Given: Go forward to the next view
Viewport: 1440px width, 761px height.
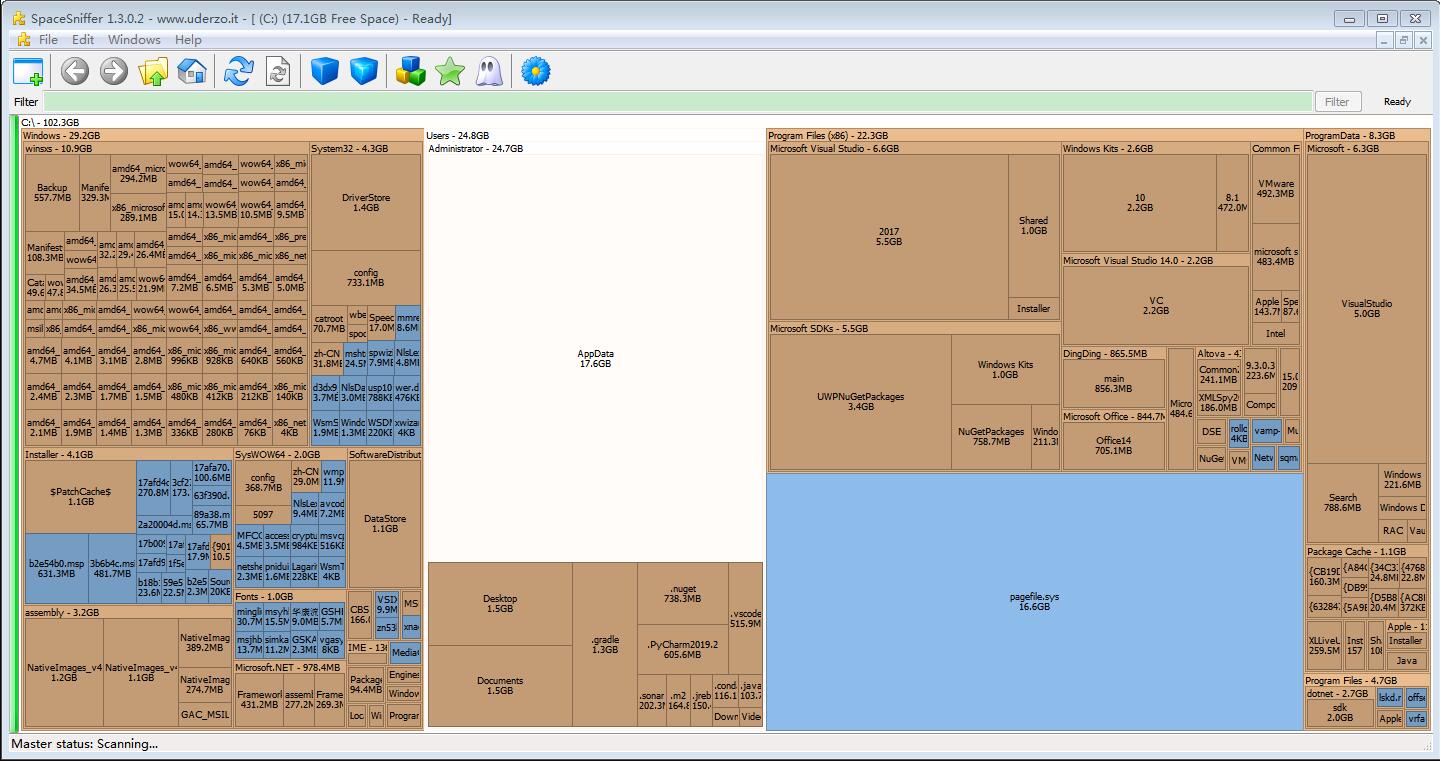Looking at the screenshot, I should 114,72.
